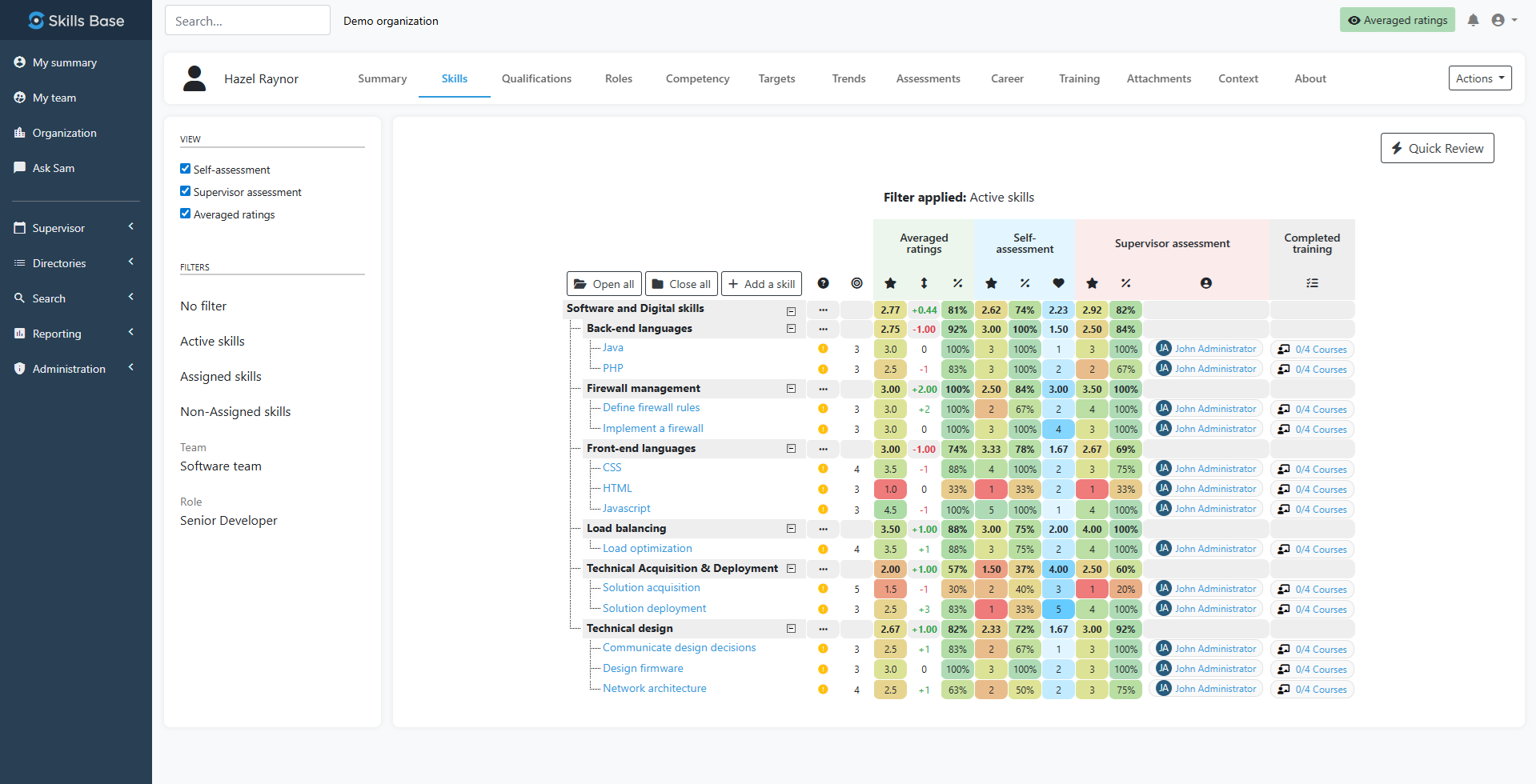Click the help question mark column icon
Screen dimensions: 1536x784
823,283
